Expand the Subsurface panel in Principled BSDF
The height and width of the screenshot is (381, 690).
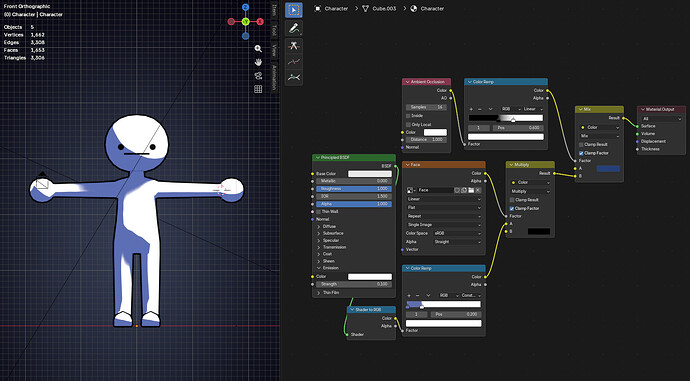[319, 233]
